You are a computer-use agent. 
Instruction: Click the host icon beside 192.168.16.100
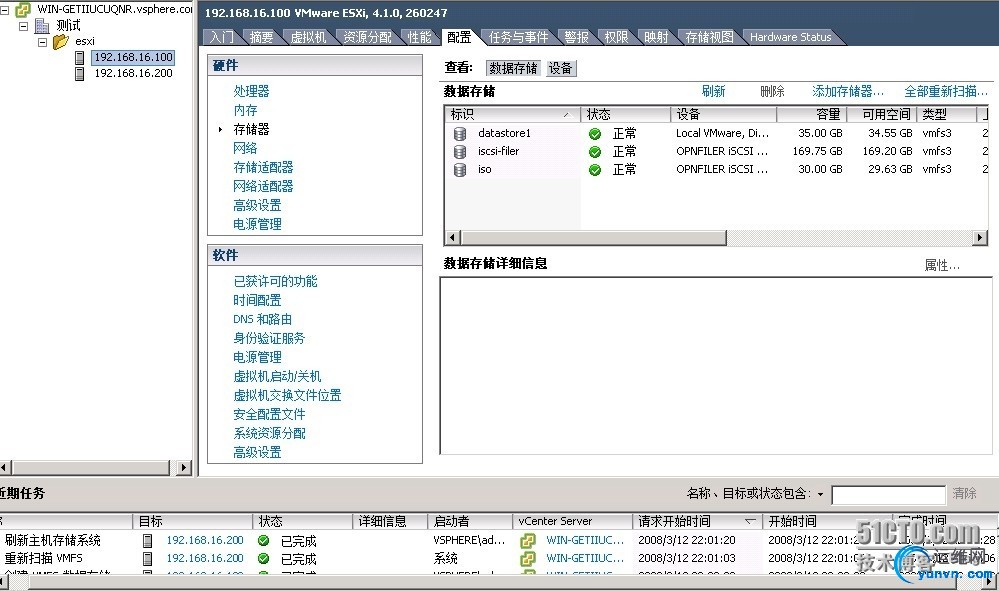(x=80, y=57)
